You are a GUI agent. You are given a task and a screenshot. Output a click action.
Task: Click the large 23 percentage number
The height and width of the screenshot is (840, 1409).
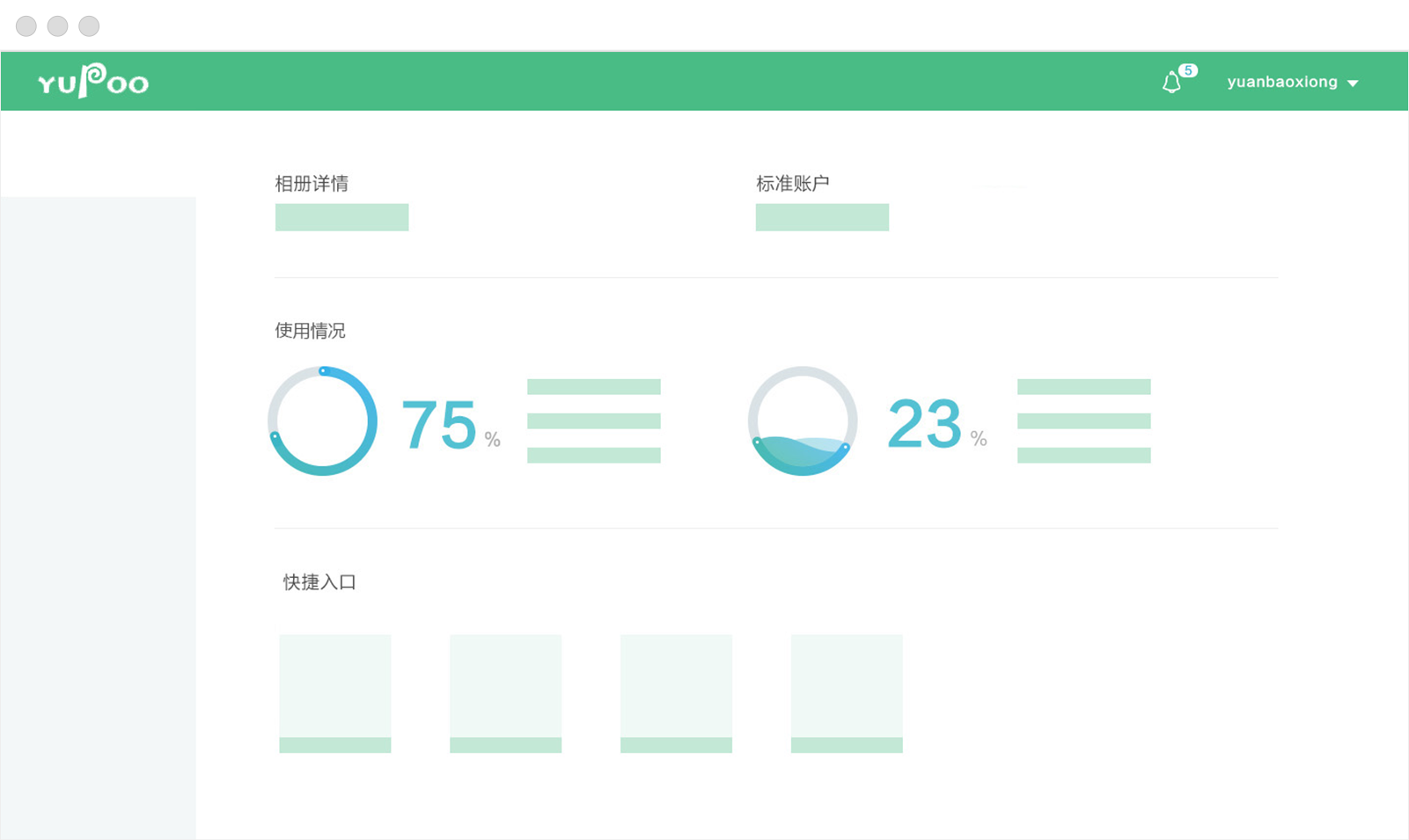925,424
